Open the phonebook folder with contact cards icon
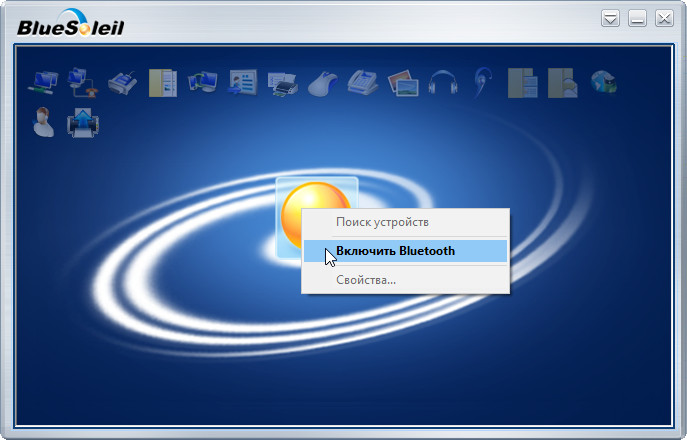Screen dimensions: 687x440 pos(523,82)
